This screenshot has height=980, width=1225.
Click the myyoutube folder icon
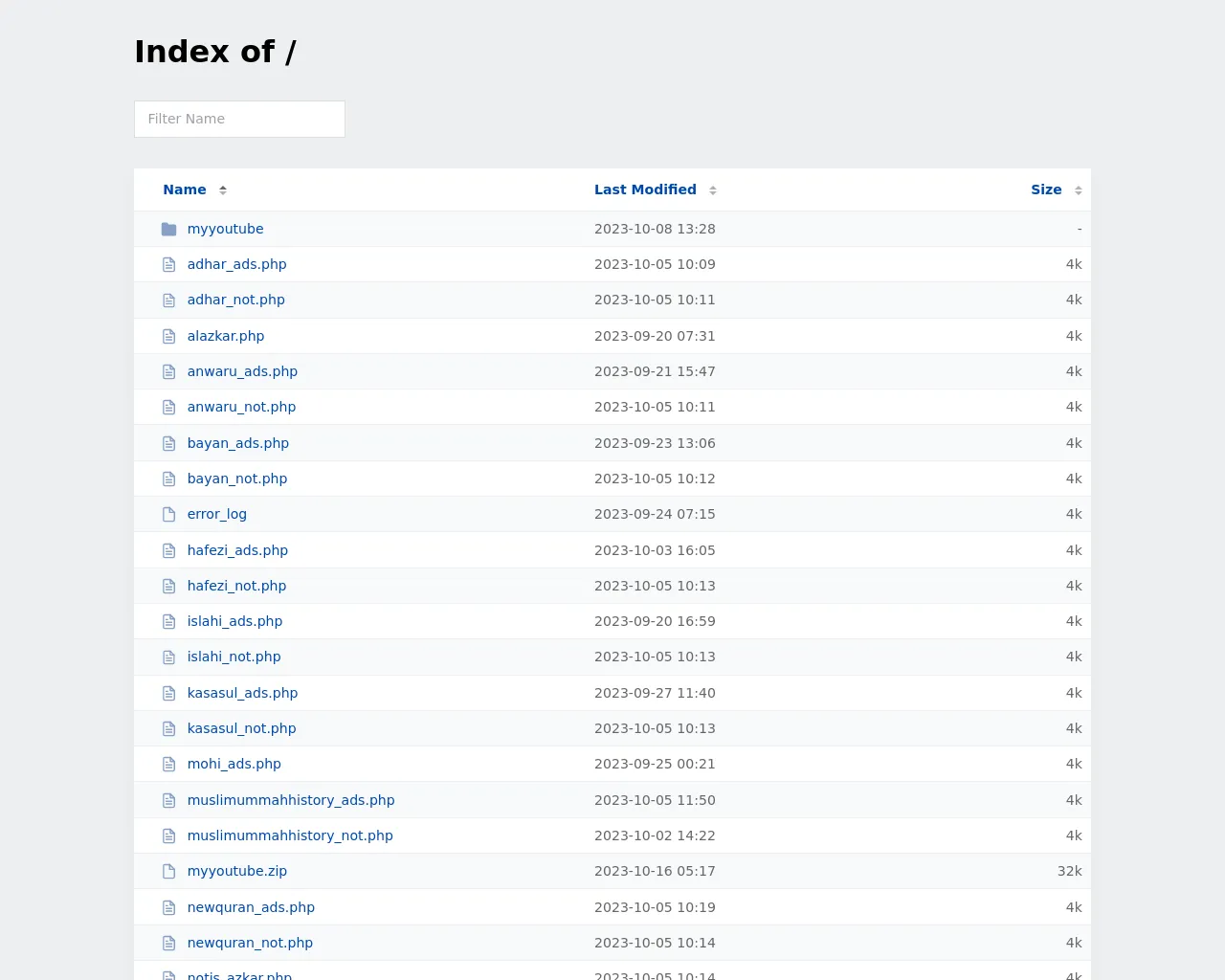tap(169, 229)
